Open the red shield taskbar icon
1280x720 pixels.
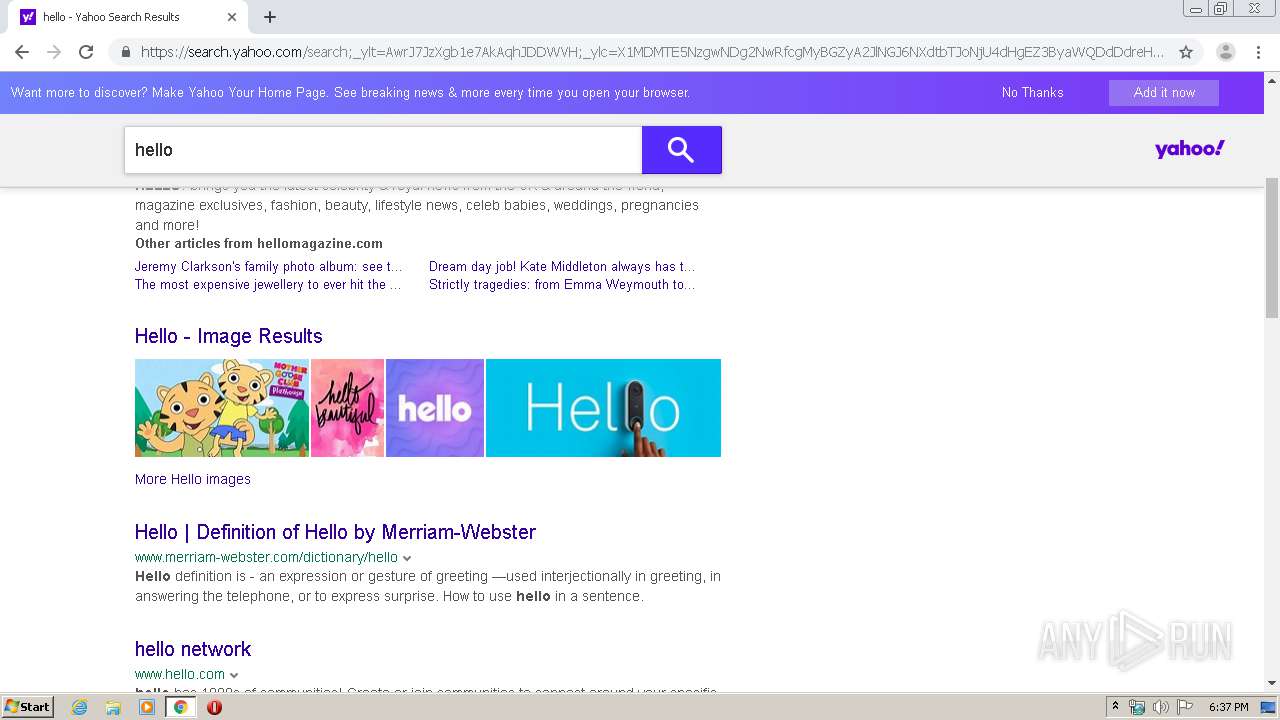tap(214, 707)
